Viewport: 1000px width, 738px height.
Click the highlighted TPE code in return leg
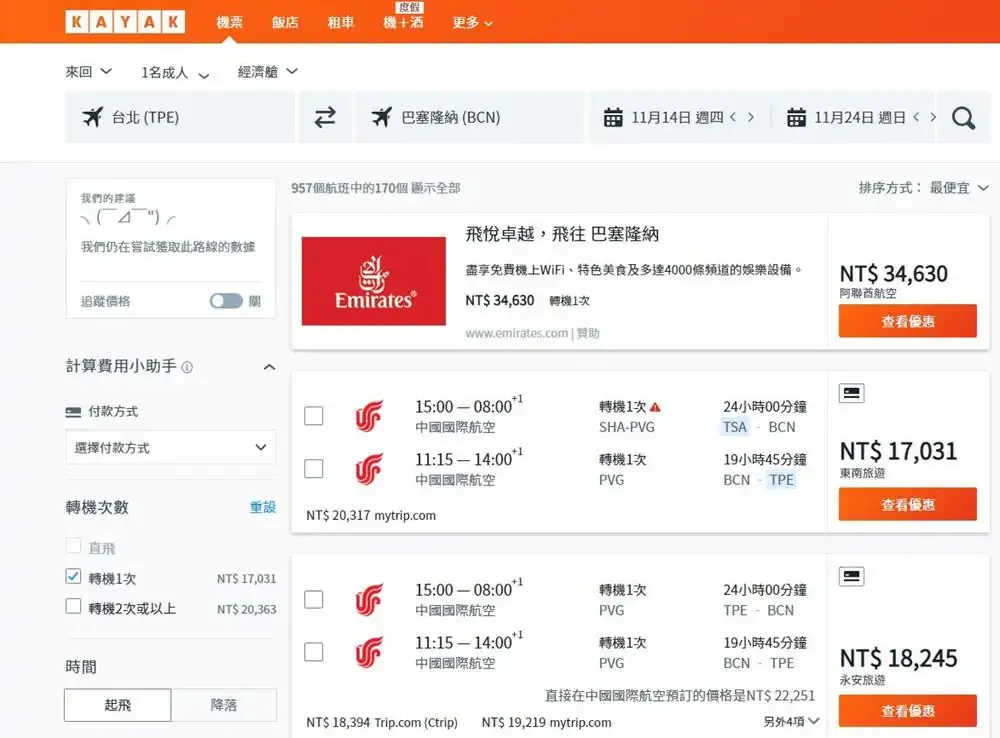pyautogui.click(x=781, y=480)
